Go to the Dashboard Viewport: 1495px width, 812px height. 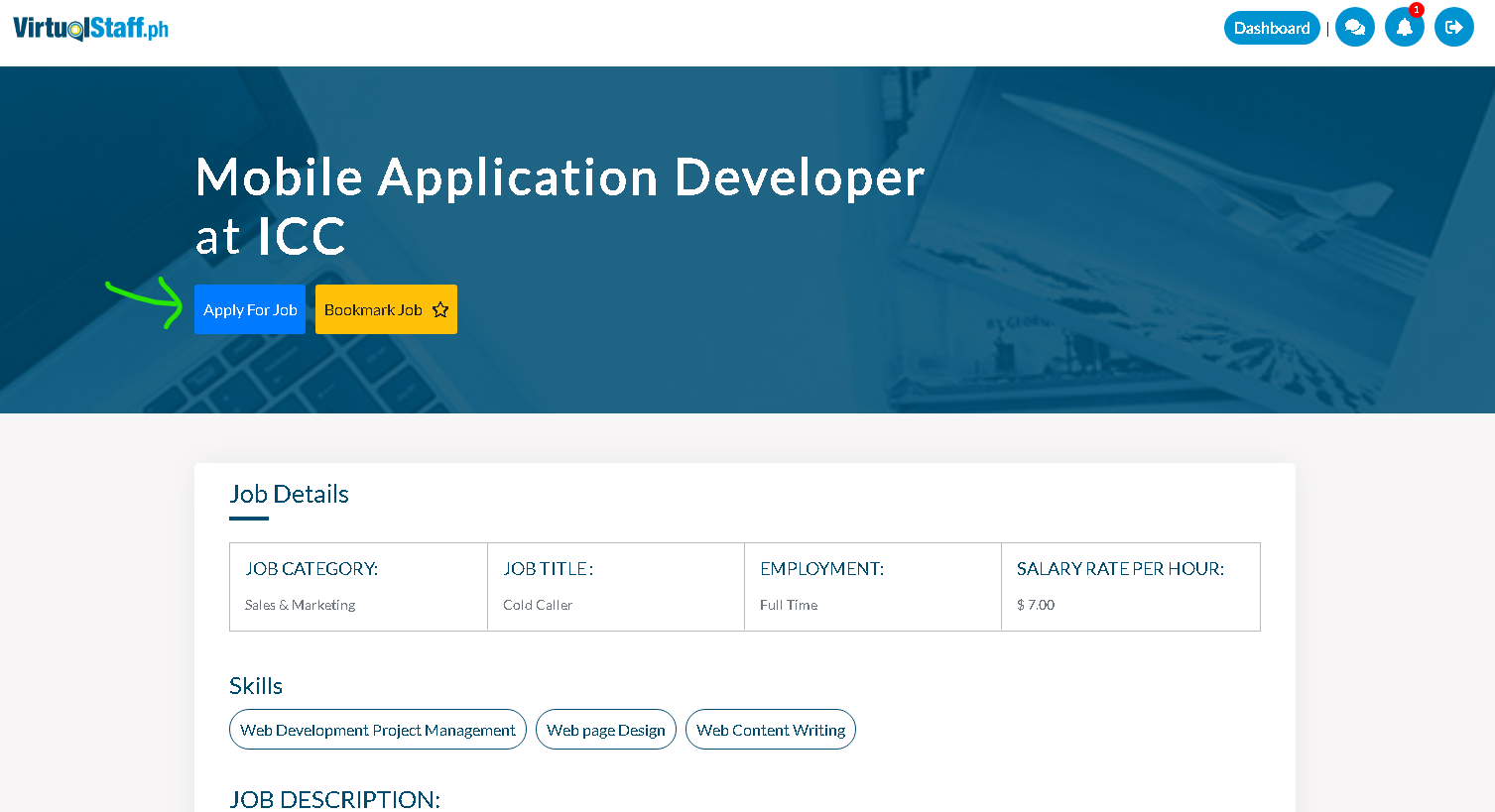point(1272,28)
